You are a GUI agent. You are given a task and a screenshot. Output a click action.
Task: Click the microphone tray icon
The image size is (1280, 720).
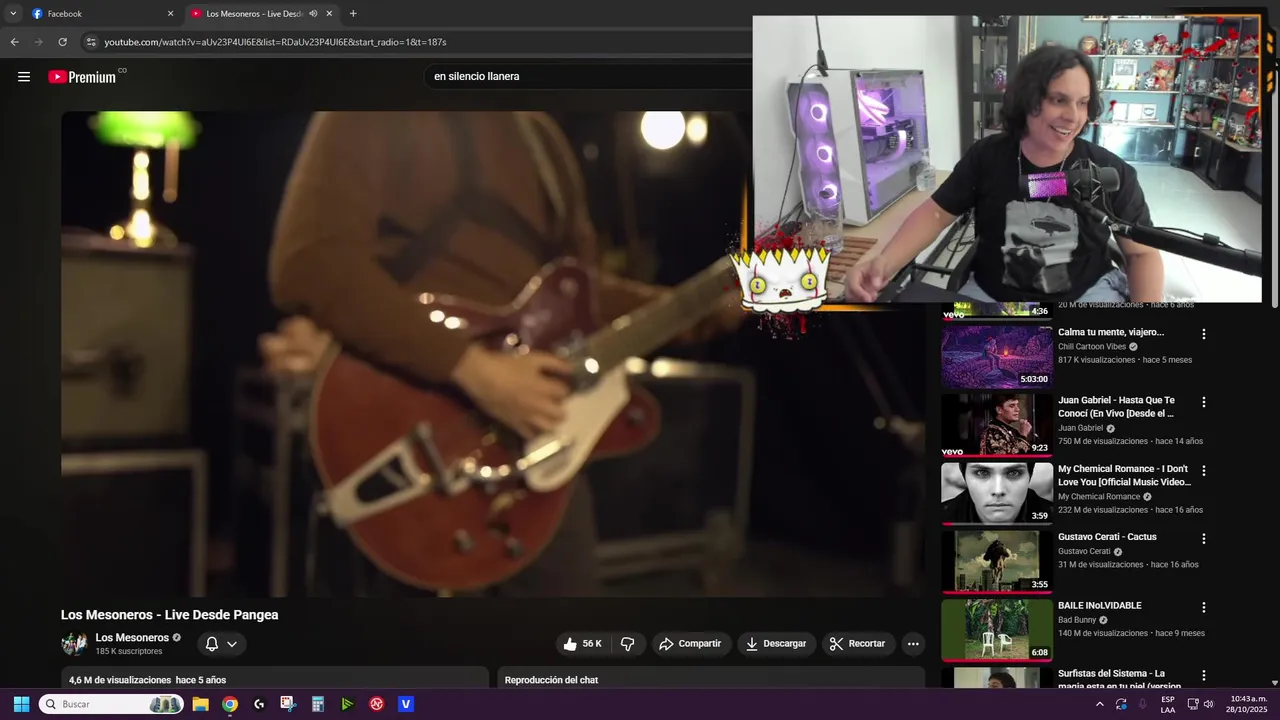[1143, 704]
